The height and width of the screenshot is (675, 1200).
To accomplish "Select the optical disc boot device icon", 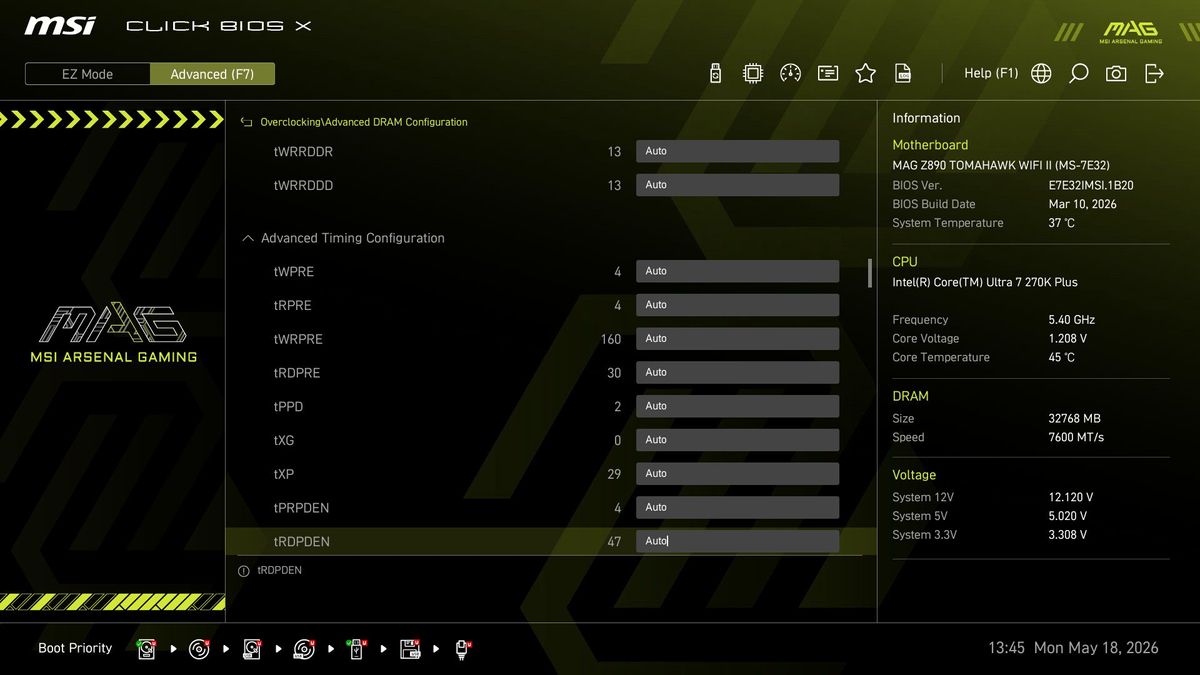I will point(199,649).
